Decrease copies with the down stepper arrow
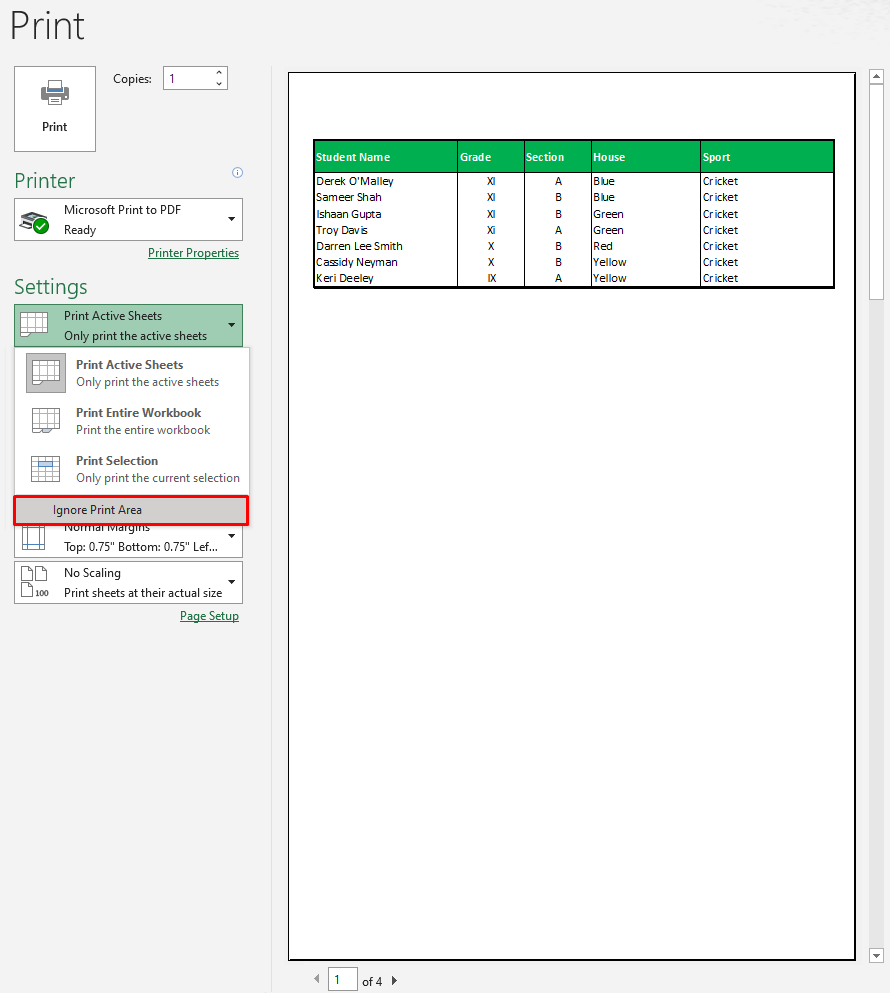 [x=218, y=83]
